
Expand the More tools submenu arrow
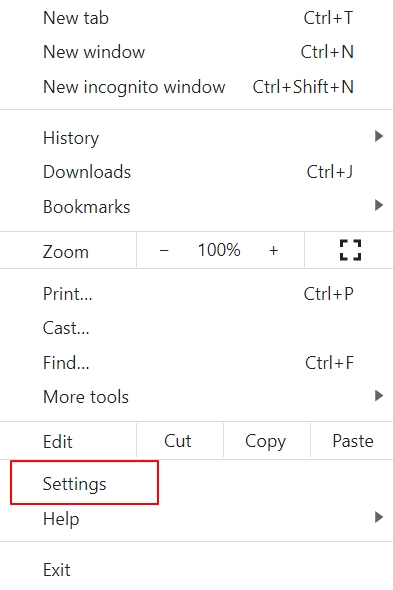pos(379,396)
